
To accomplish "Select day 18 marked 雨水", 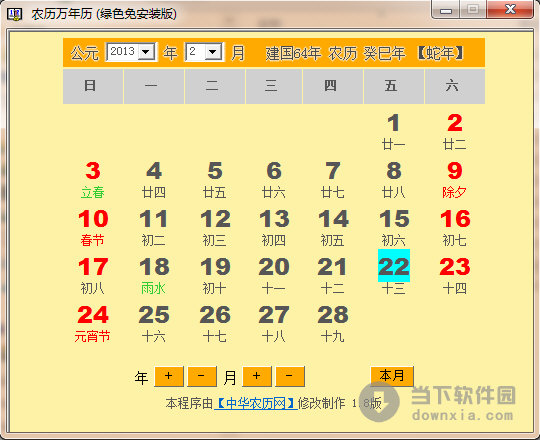I will [x=154, y=276].
